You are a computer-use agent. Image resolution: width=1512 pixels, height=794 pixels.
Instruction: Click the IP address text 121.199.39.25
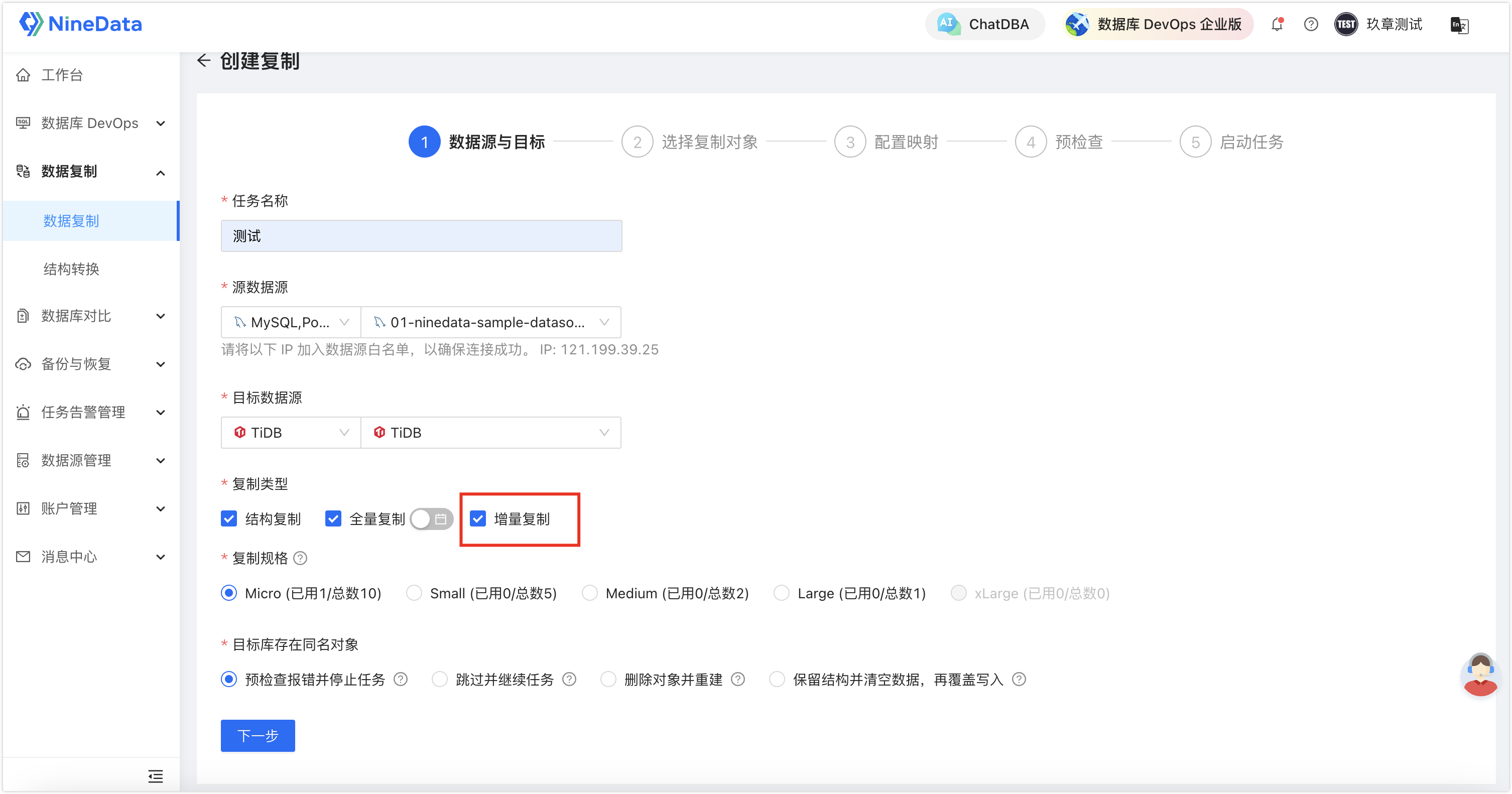[x=610, y=350]
